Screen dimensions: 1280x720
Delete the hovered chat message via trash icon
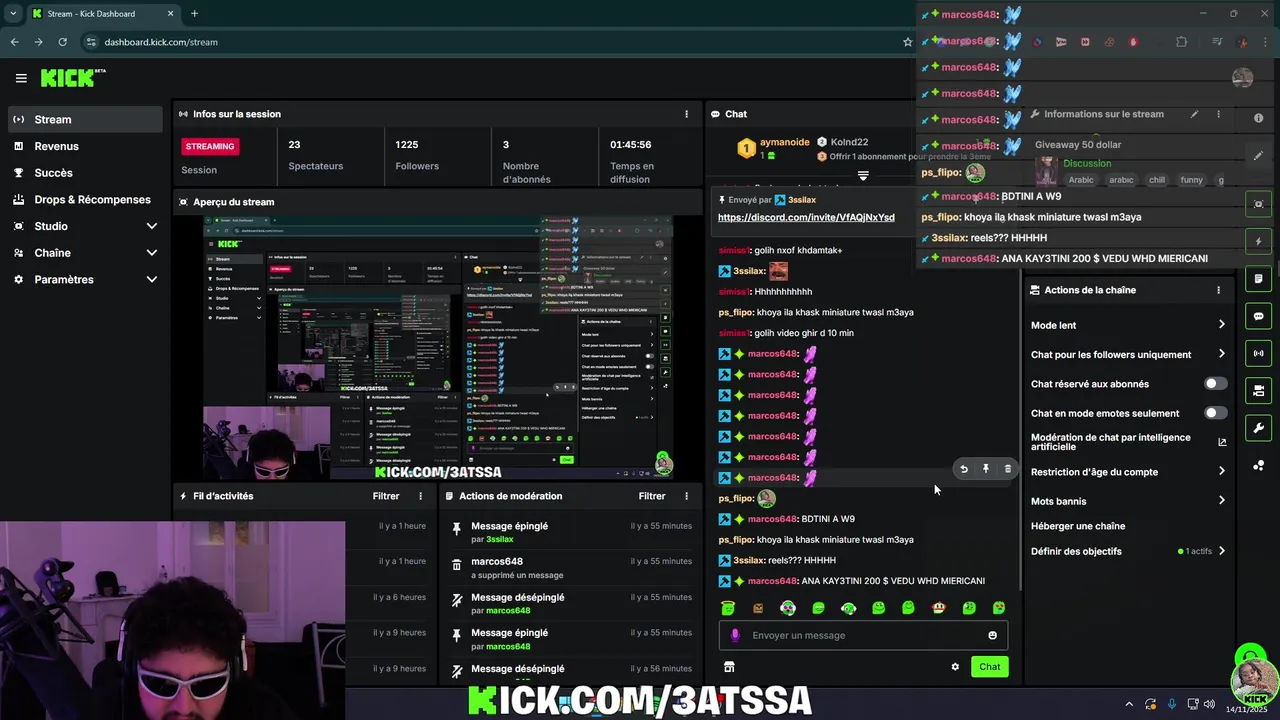coord(1007,469)
